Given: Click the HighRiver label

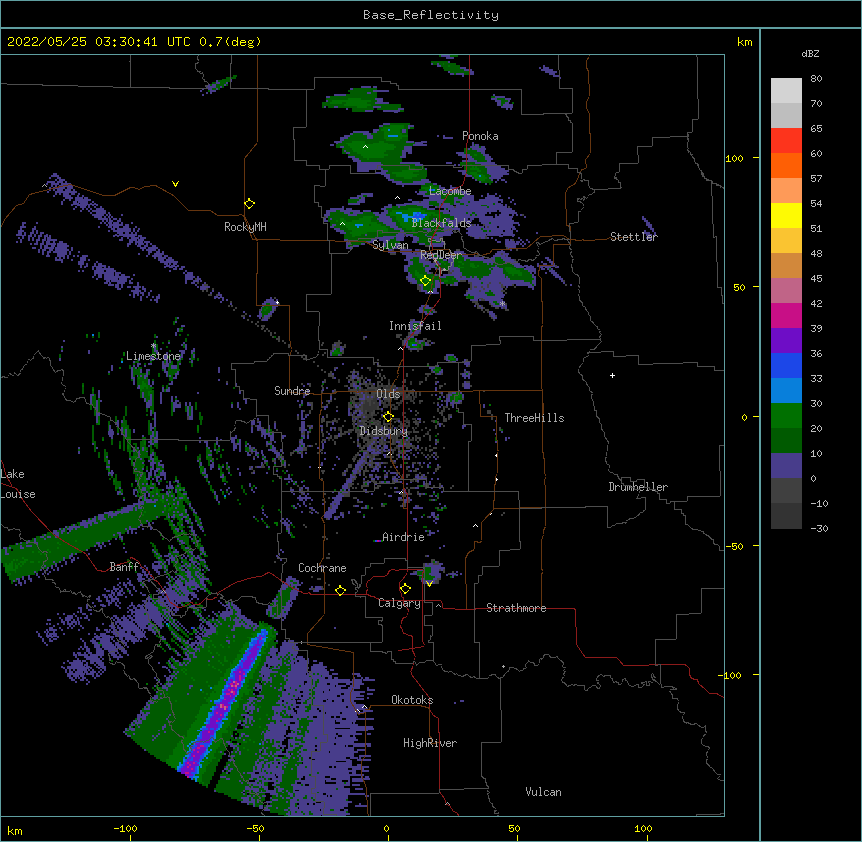Looking at the screenshot, I should 430,743.
